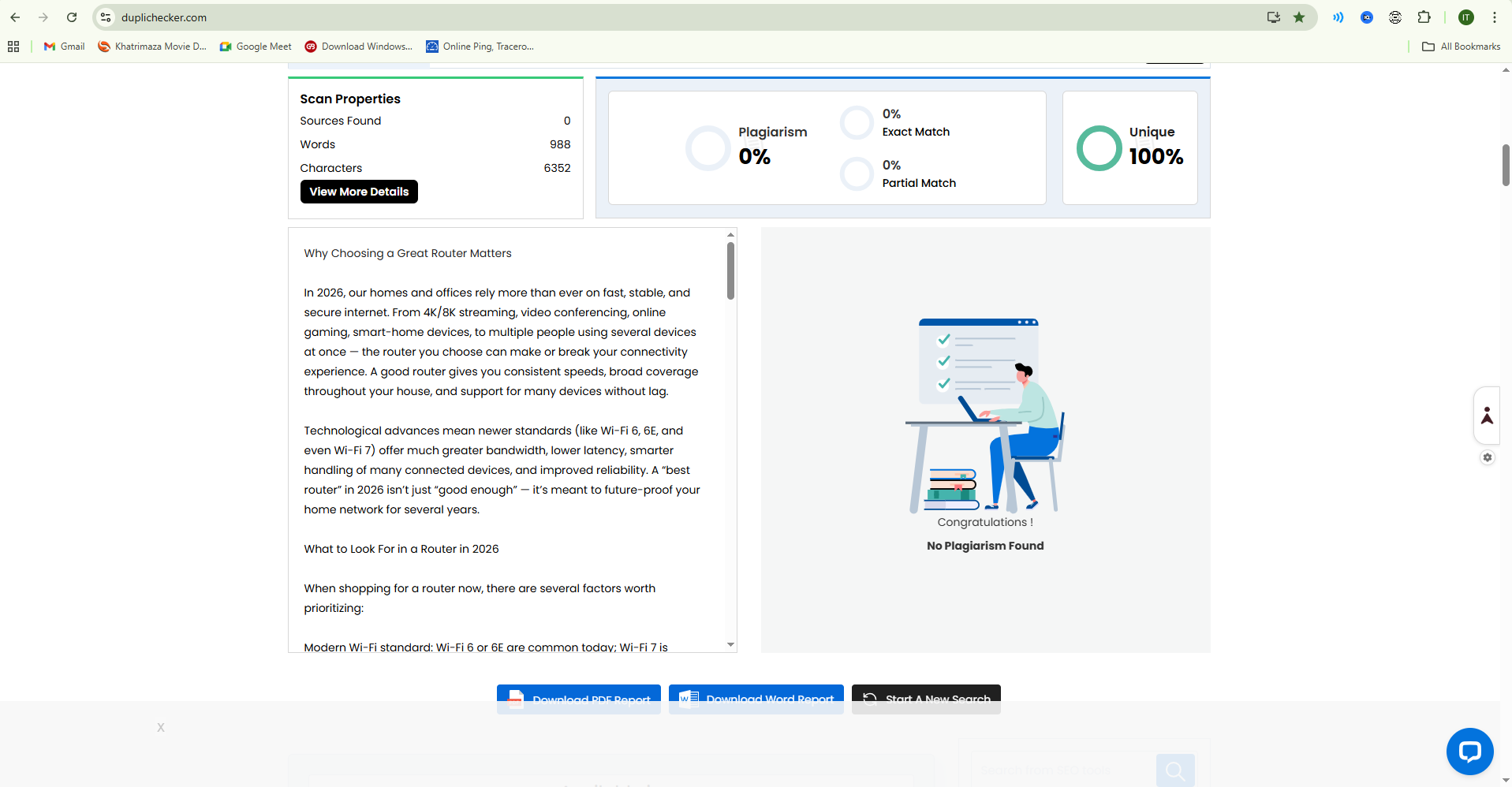Download the PDF Report

[x=578, y=699]
